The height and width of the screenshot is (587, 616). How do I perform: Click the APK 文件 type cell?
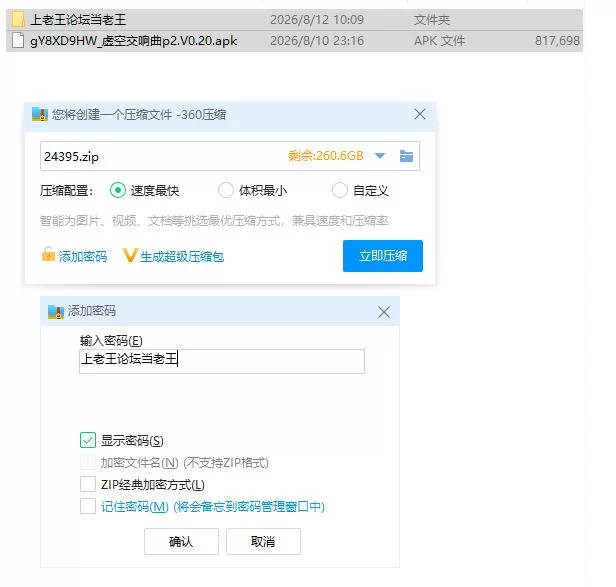coord(439,41)
